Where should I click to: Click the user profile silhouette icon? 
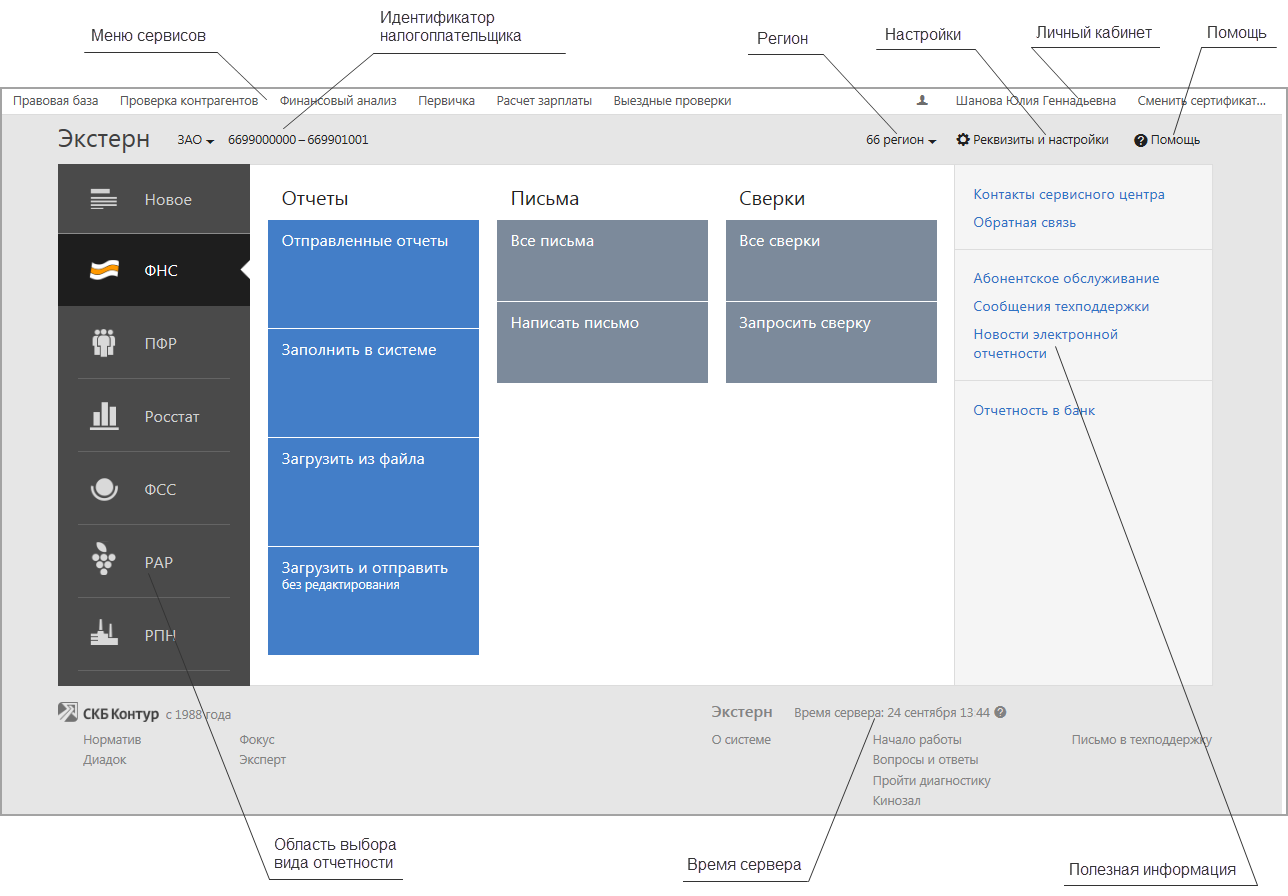922,100
